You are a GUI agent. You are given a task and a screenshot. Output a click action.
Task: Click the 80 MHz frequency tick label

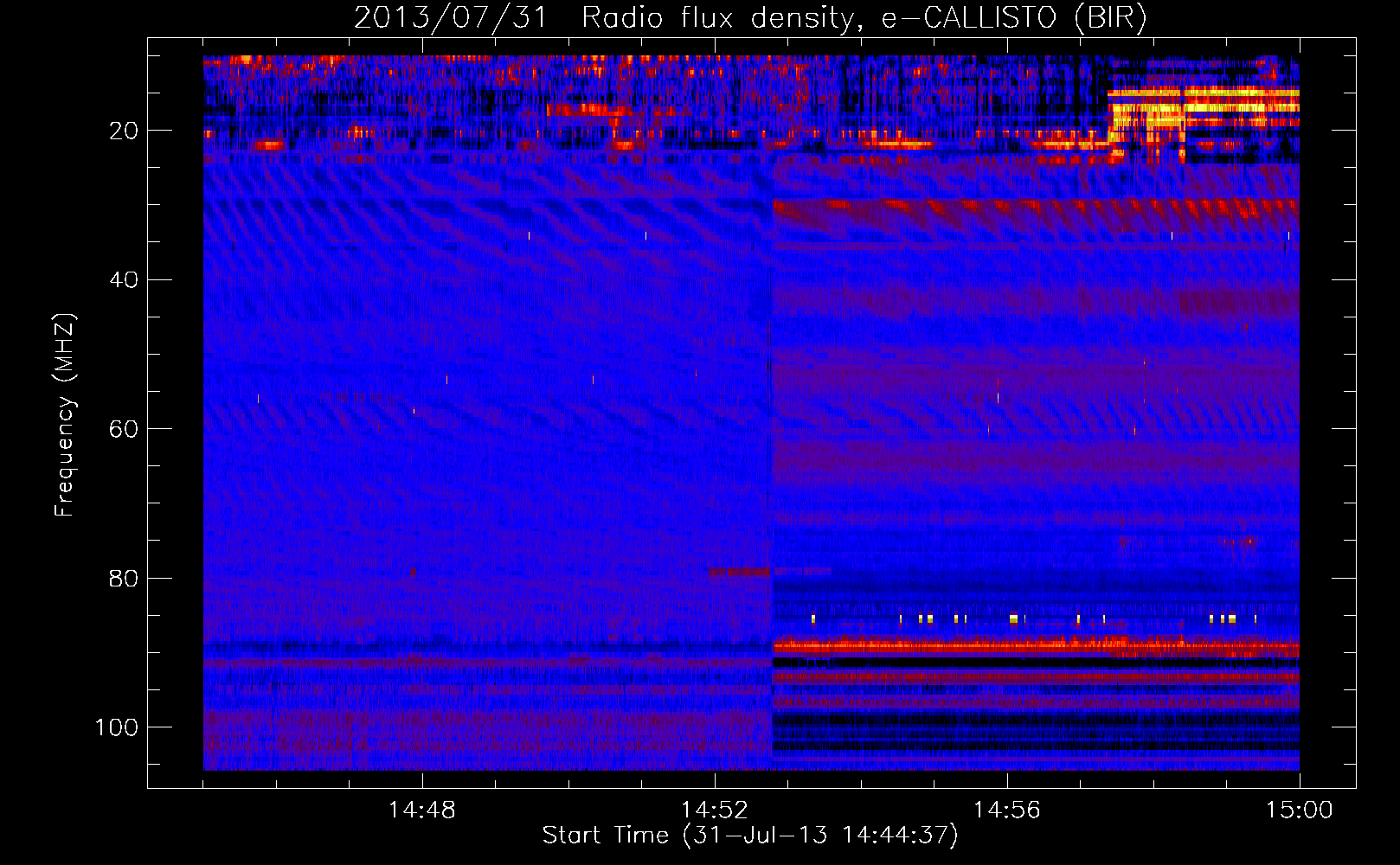124,578
